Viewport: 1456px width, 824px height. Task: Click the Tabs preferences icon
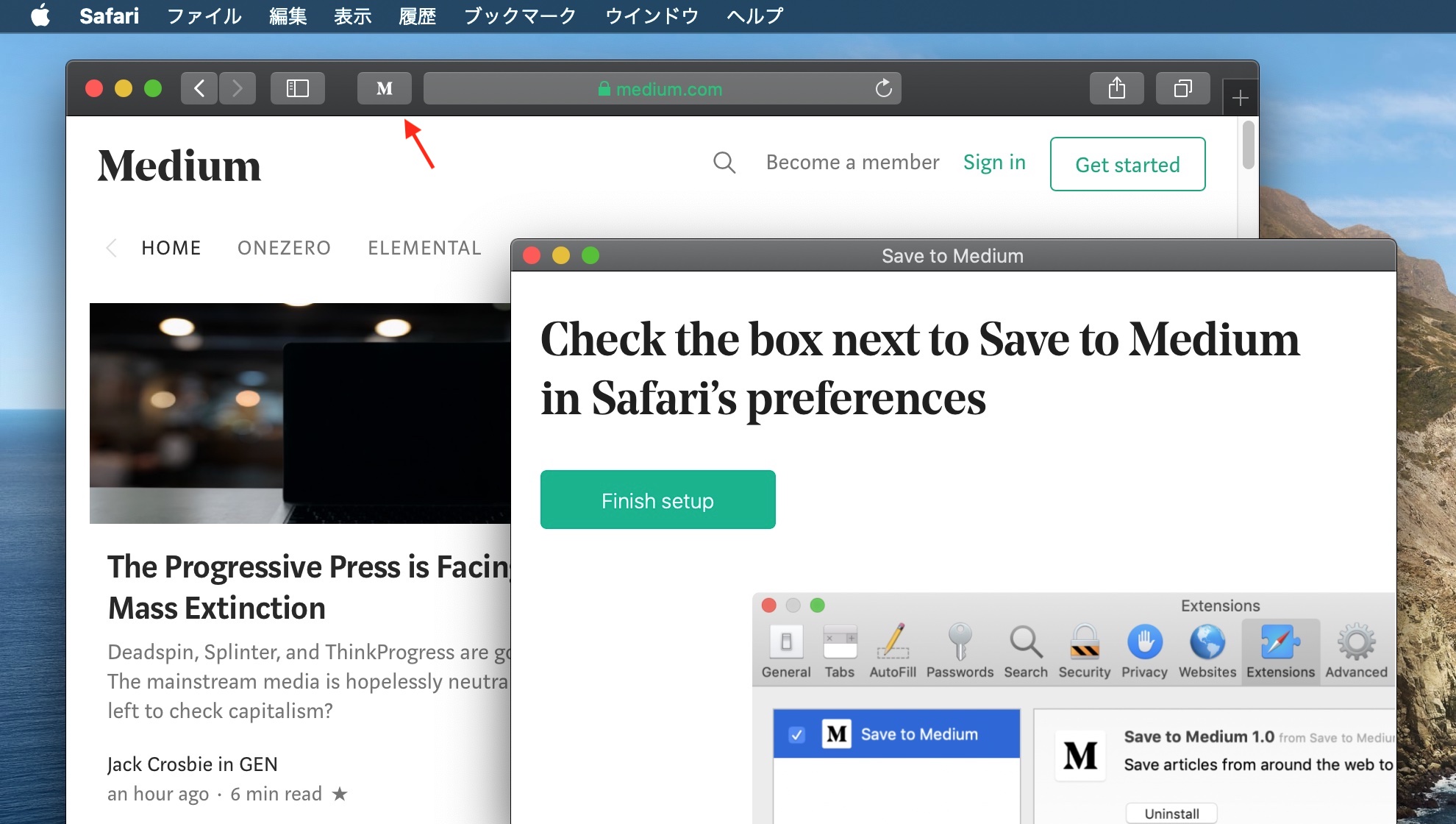838,649
